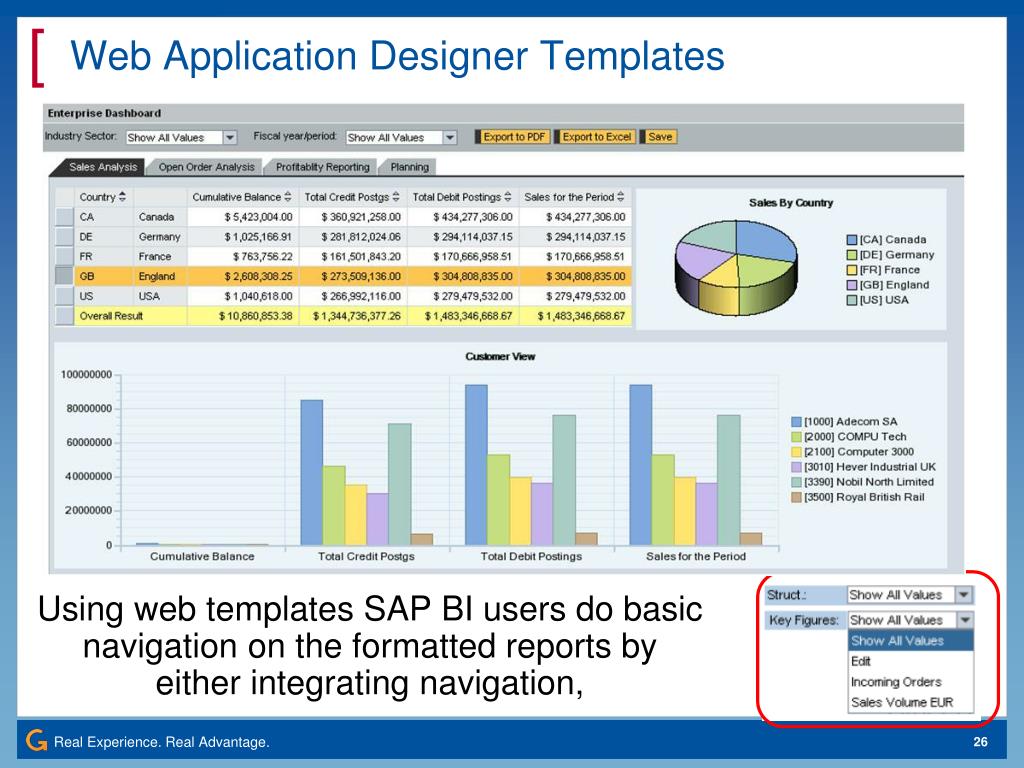The width and height of the screenshot is (1024, 768).
Task: Click the [FR] France legend swatch
Action: [x=852, y=270]
